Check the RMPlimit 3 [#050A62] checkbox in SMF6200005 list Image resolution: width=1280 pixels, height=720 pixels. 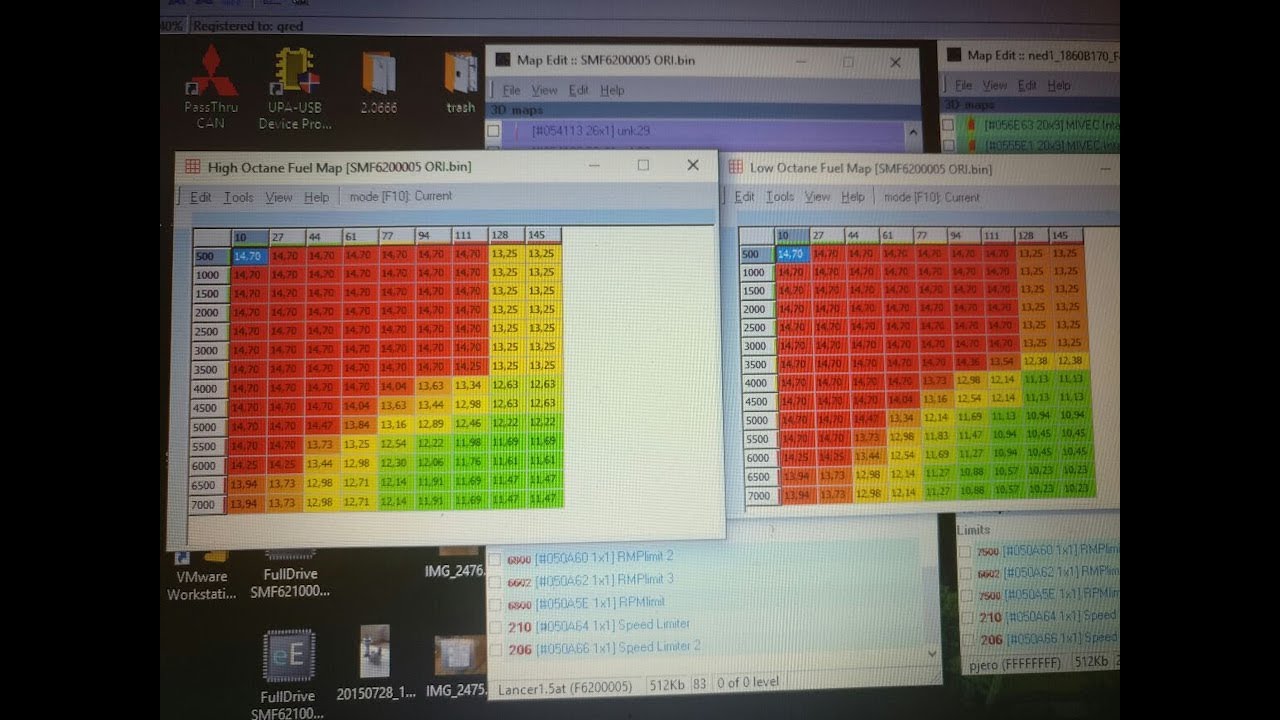pos(494,582)
